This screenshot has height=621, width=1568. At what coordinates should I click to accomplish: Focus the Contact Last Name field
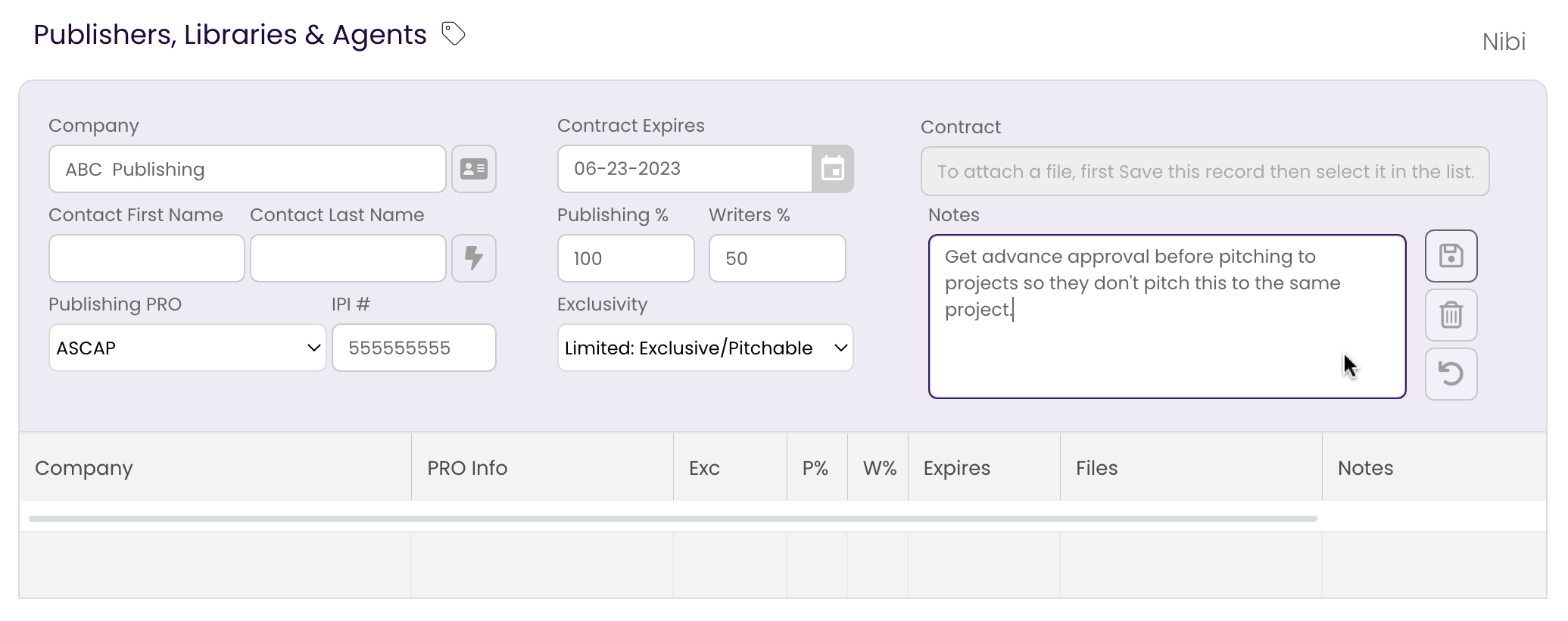click(x=348, y=258)
